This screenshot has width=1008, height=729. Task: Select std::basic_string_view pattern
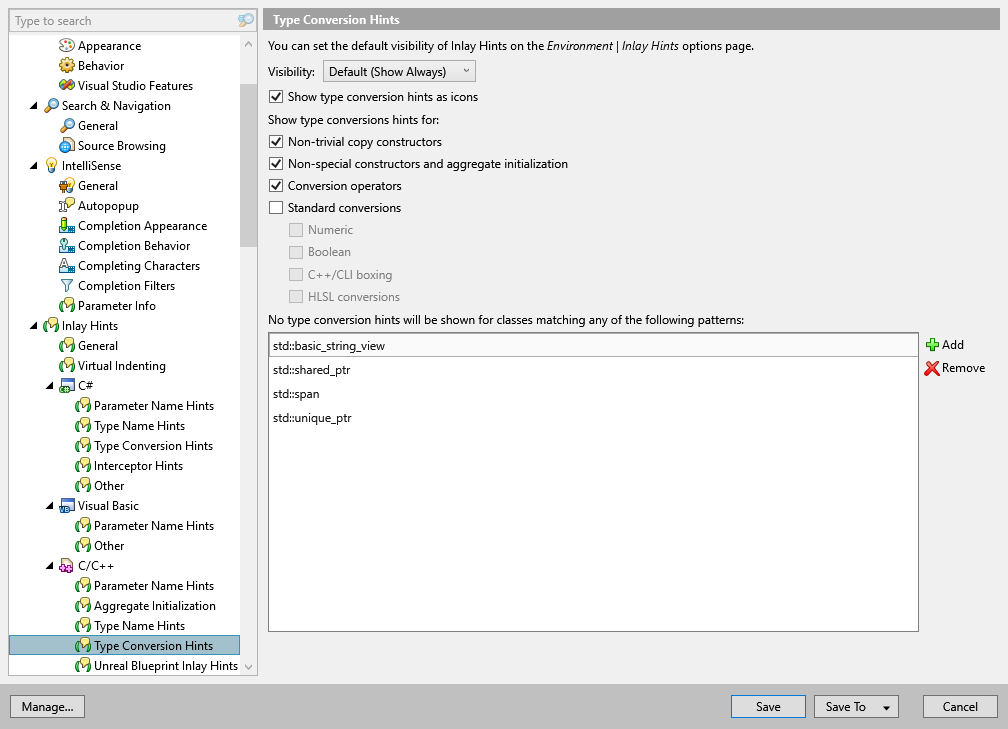[593, 345]
